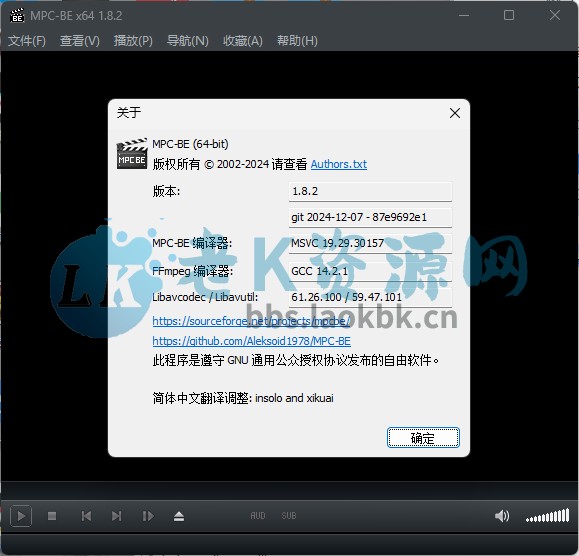This screenshot has height=556, width=579.
Task: Close the 关于 dialog with X
Action: [455, 113]
